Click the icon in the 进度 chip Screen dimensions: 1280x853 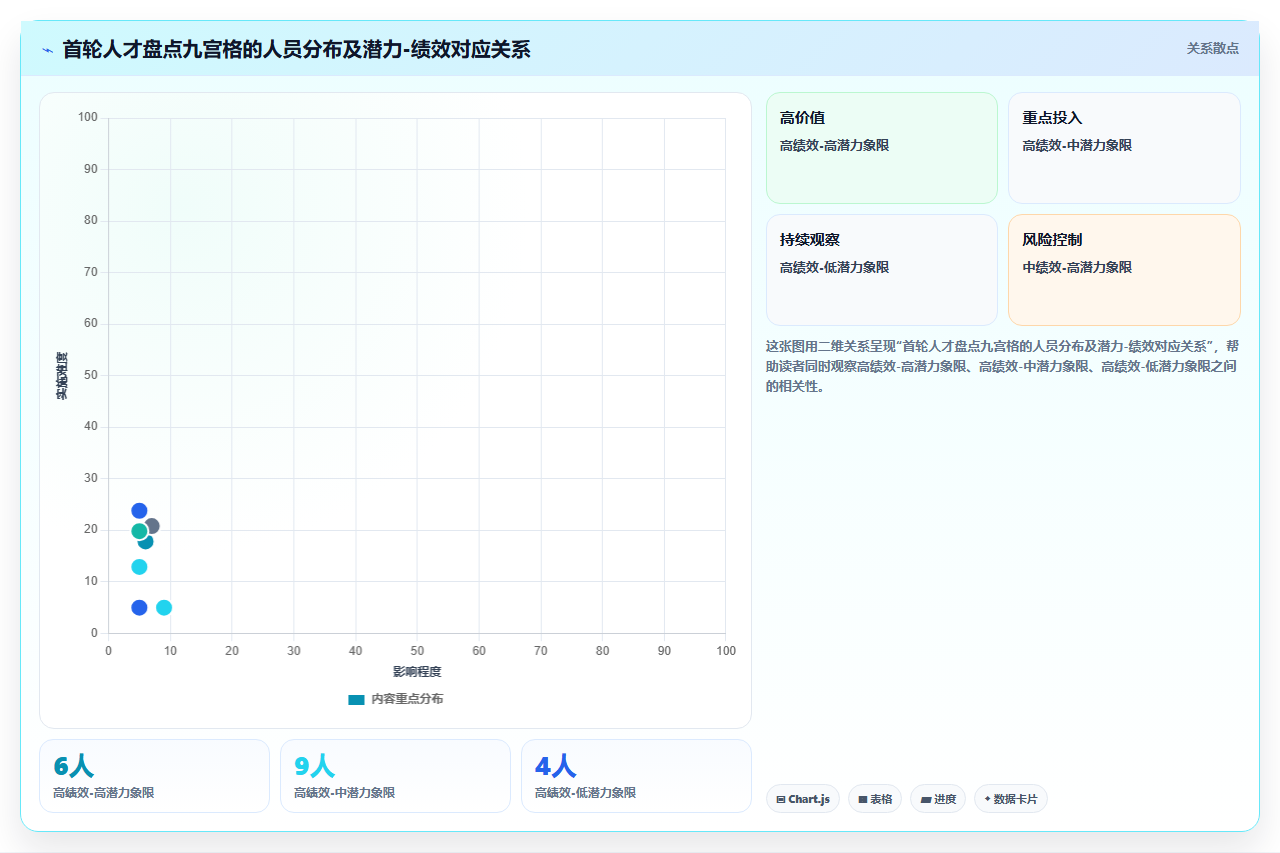pyautogui.click(x=926, y=799)
